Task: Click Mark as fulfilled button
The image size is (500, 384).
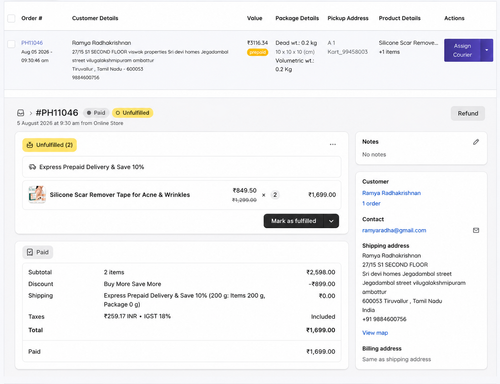Action: [293, 221]
